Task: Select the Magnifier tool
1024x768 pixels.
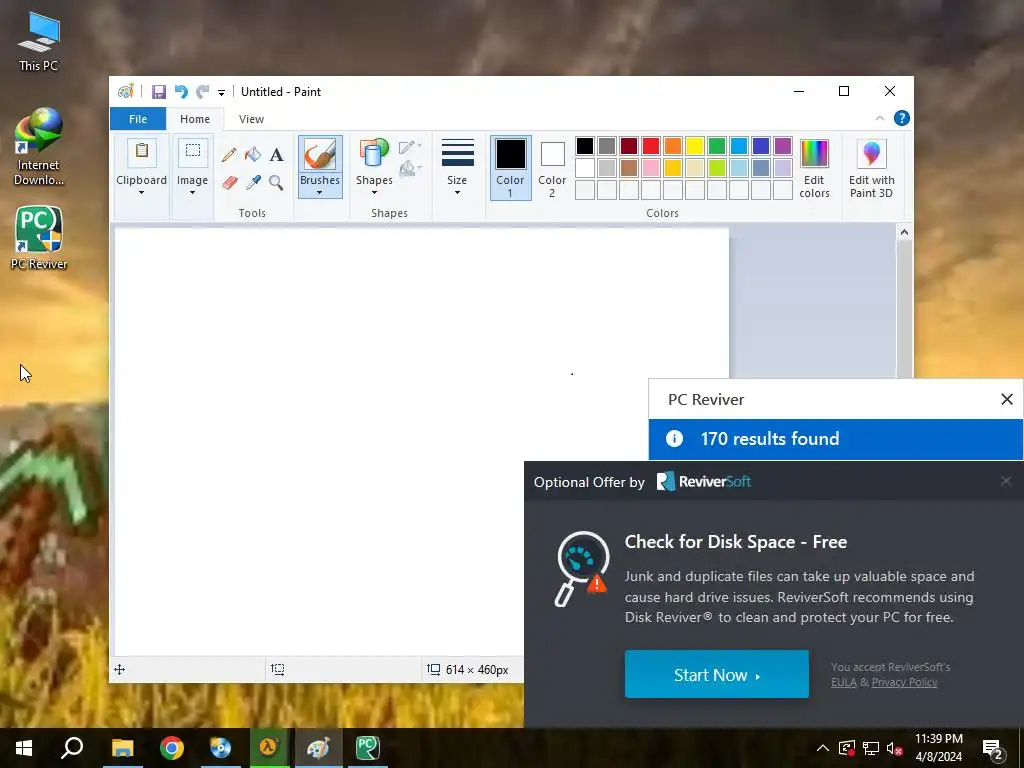Action: (x=276, y=182)
